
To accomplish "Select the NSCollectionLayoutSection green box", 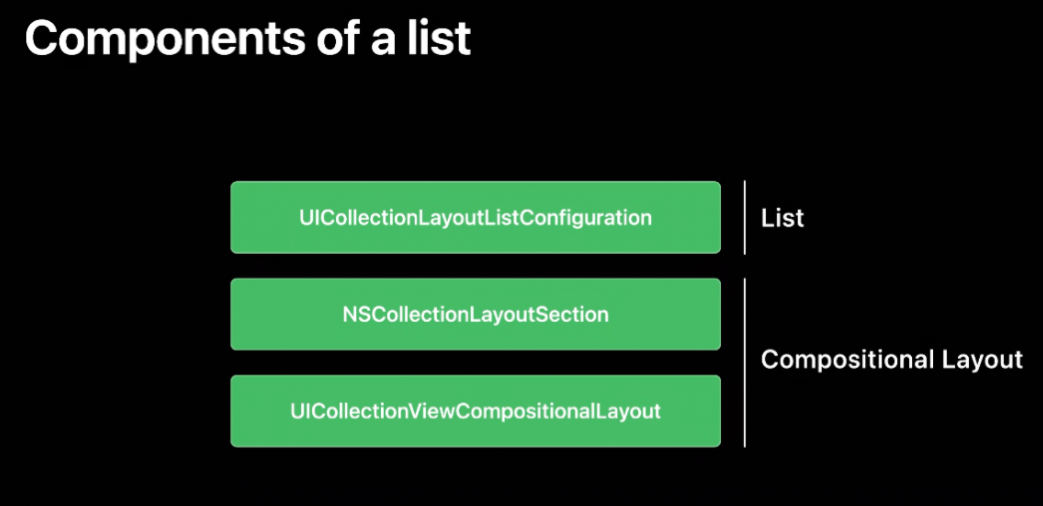I will pos(475,314).
